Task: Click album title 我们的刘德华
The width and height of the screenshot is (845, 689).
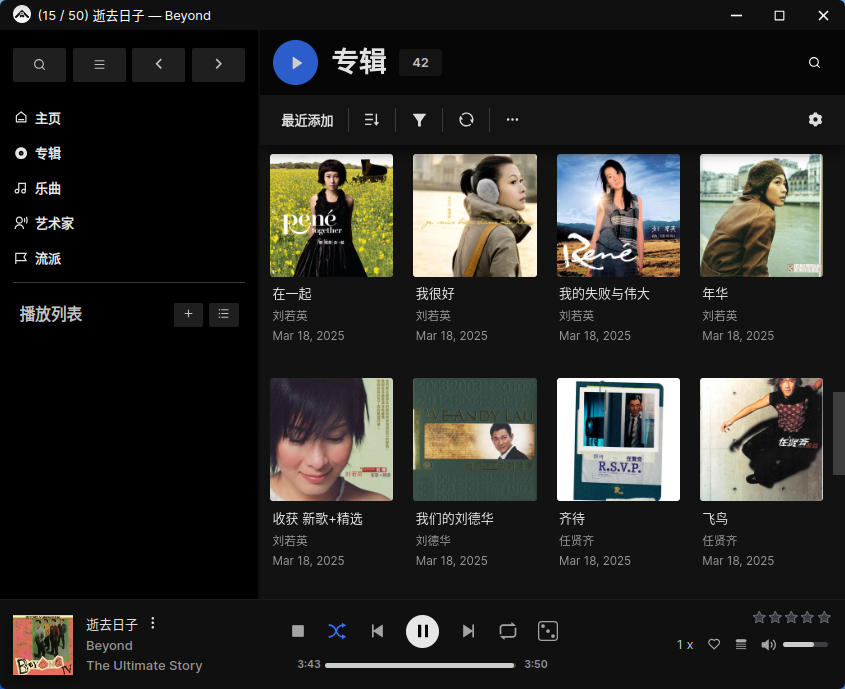Action: pos(455,519)
